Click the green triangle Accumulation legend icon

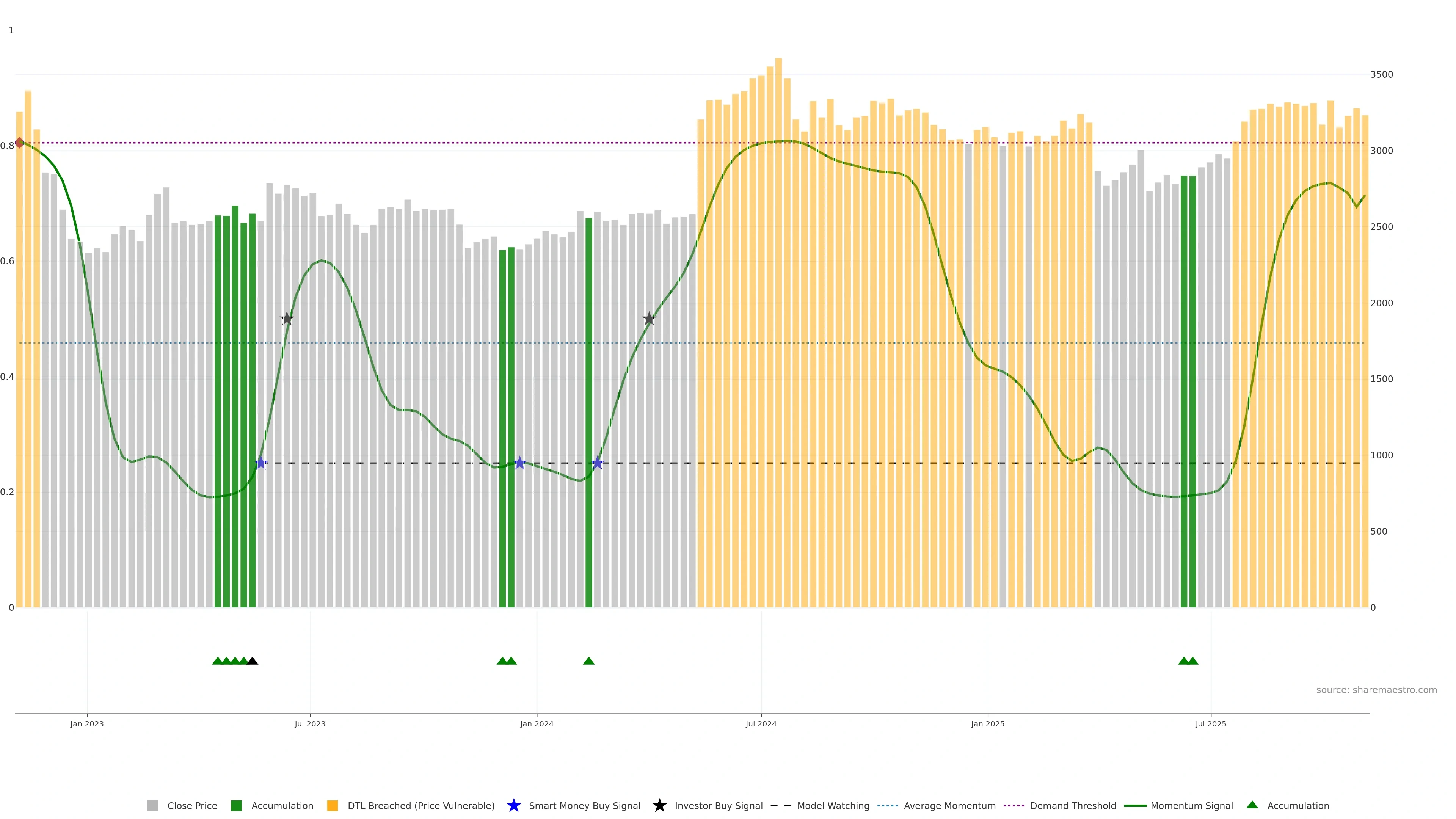click(1252, 805)
